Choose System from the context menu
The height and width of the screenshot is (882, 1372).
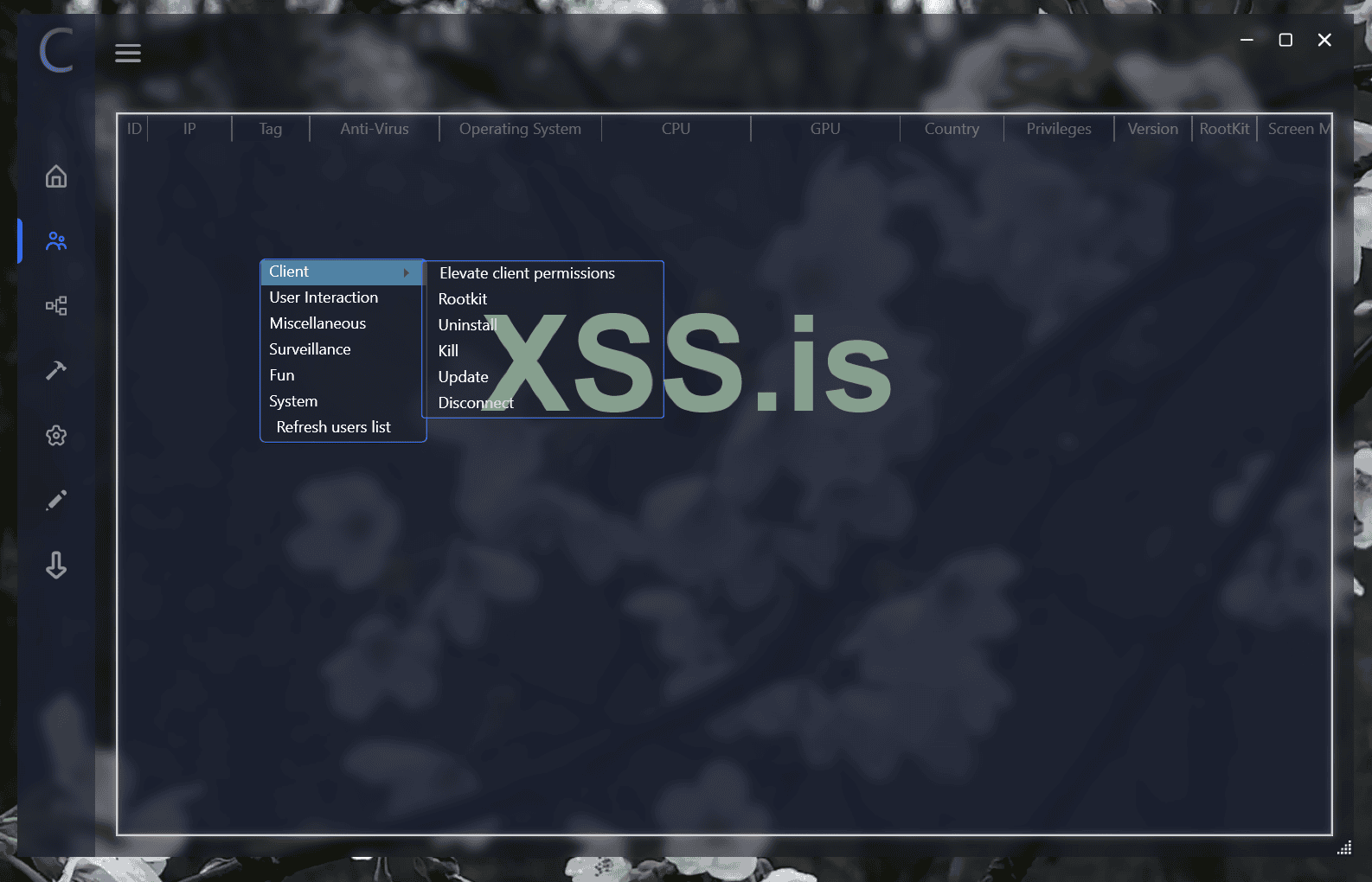pos(343,401)
